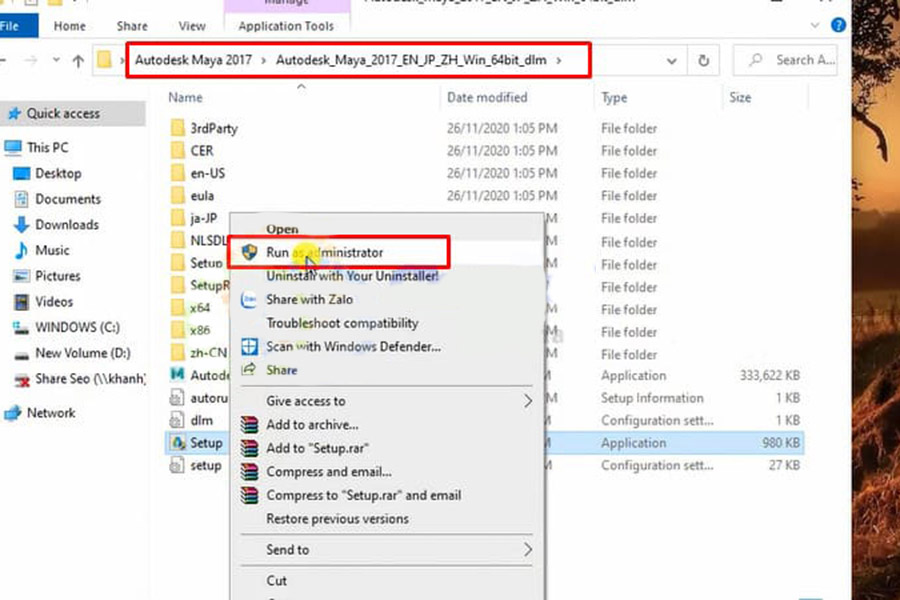Open New Volume (D:) drive

tap(83, 353)
